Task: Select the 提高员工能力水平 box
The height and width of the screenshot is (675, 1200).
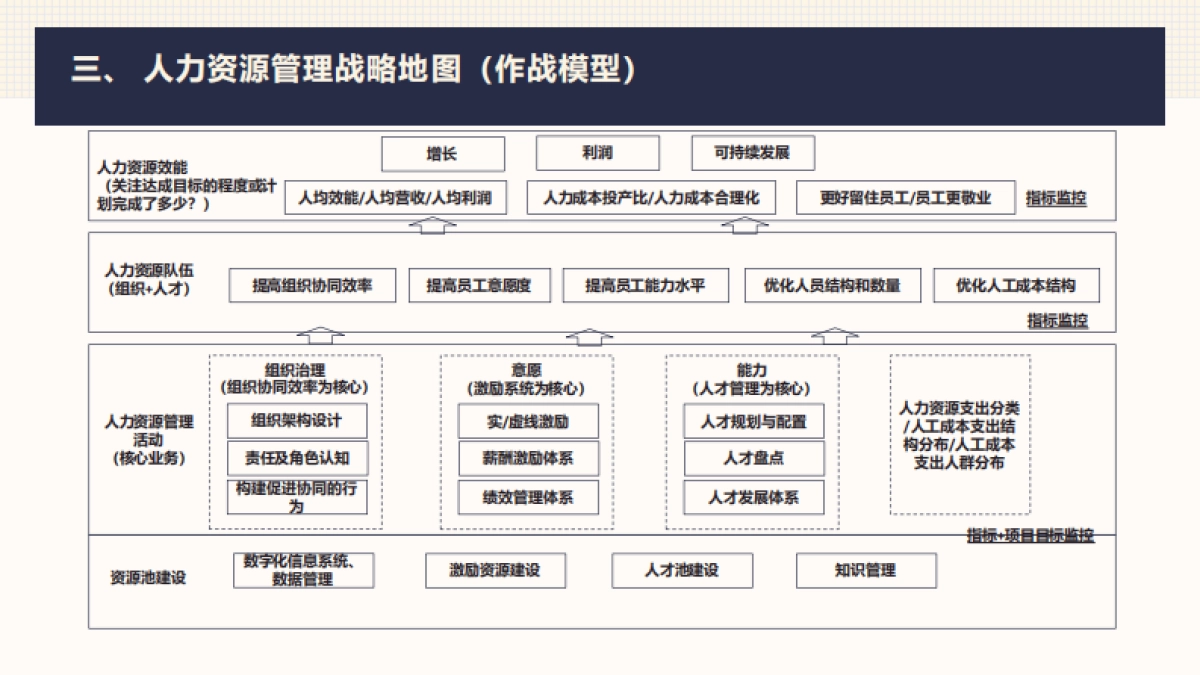Action: [x=645, y=285]
